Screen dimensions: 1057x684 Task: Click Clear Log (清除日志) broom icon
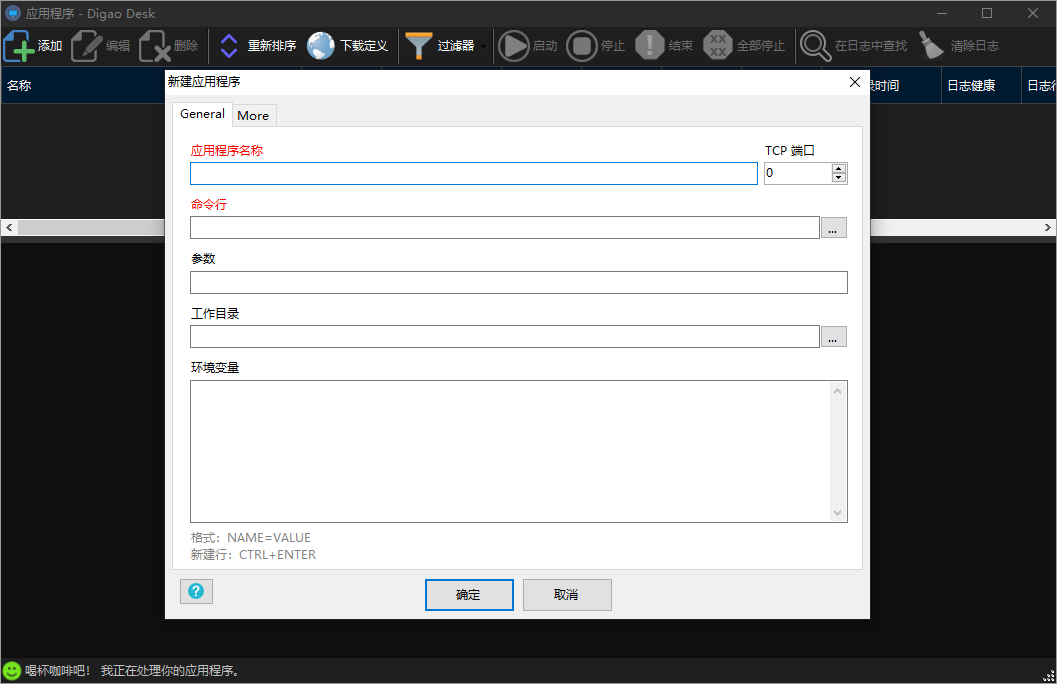click(932, 46)
